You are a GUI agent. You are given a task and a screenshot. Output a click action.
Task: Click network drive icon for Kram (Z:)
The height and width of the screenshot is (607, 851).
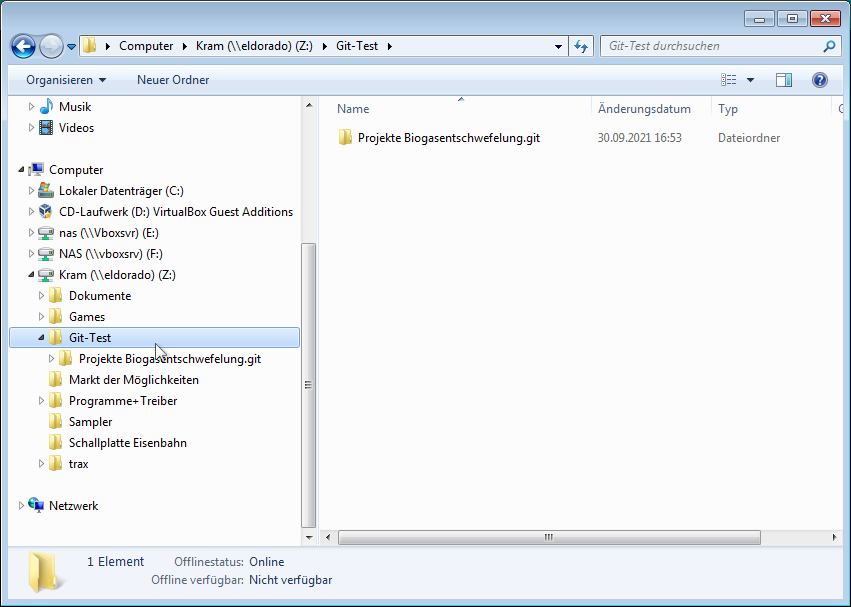tap(46, 275)
